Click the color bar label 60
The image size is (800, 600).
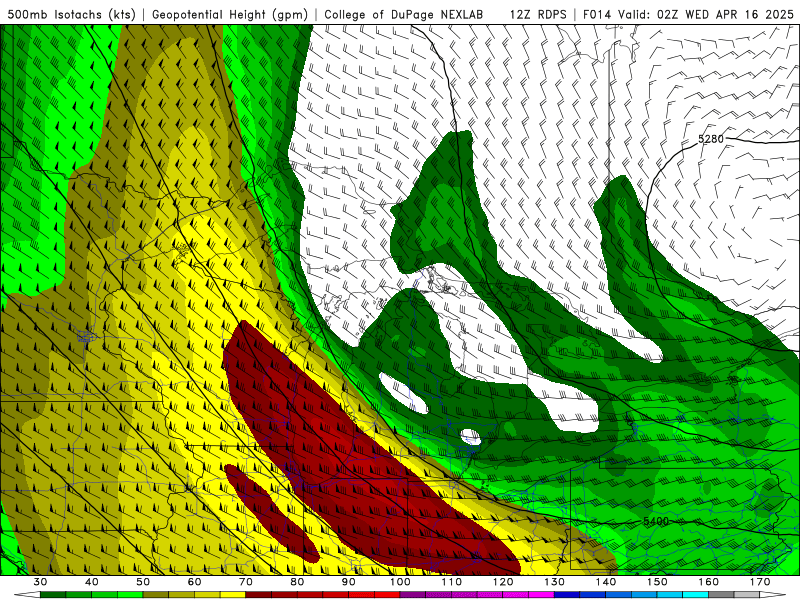pos(194,582)
